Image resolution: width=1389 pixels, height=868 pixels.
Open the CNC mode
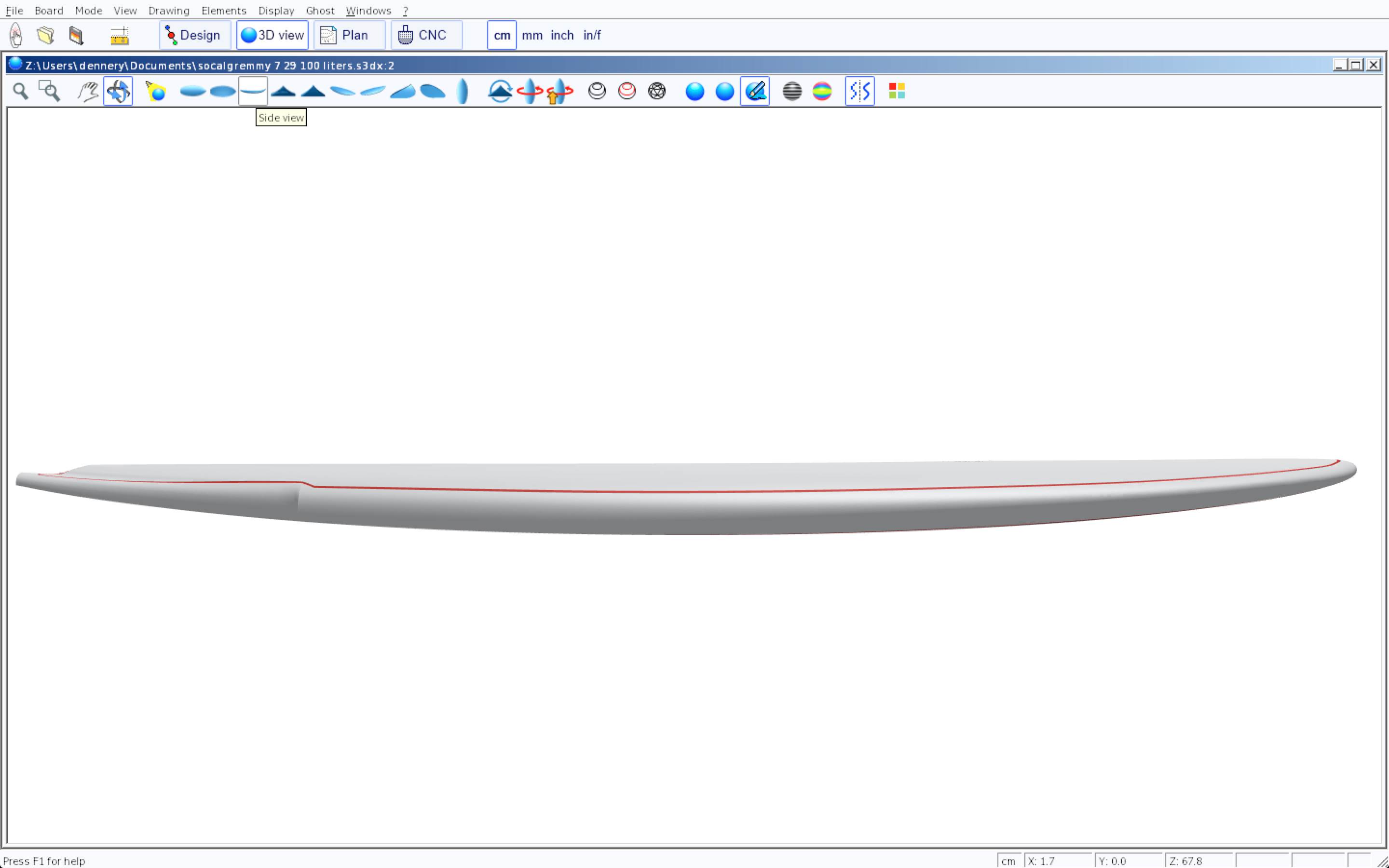426,36
